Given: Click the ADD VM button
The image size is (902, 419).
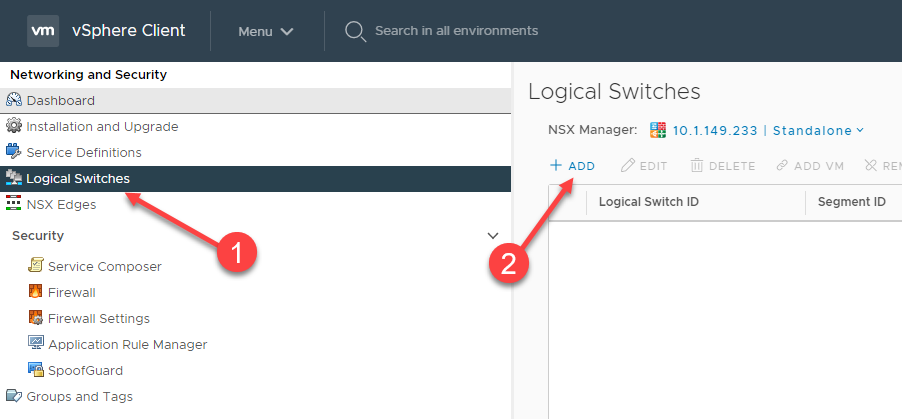Looking at the screenshot, I should (x=810, y=166).
